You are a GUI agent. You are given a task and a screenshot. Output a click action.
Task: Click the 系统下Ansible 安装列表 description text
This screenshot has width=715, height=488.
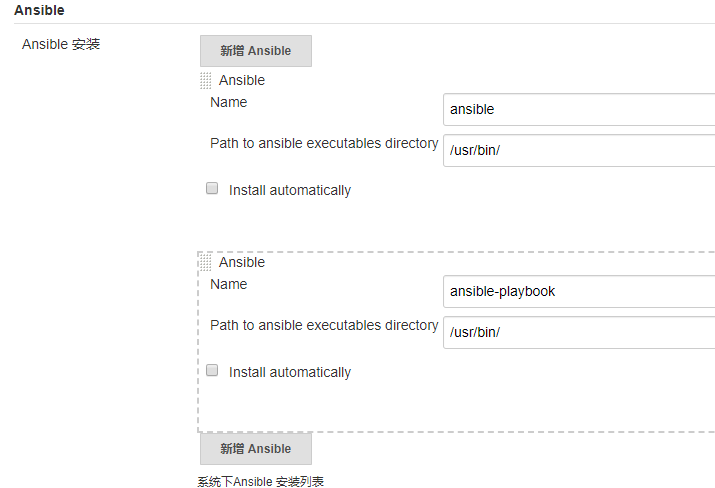point(260,481)
